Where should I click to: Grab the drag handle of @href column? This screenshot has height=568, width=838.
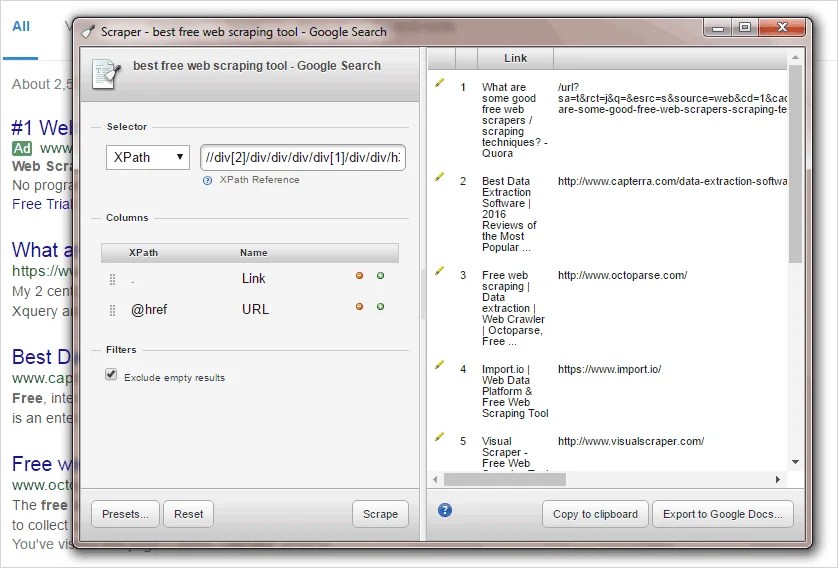click(112, 310)
